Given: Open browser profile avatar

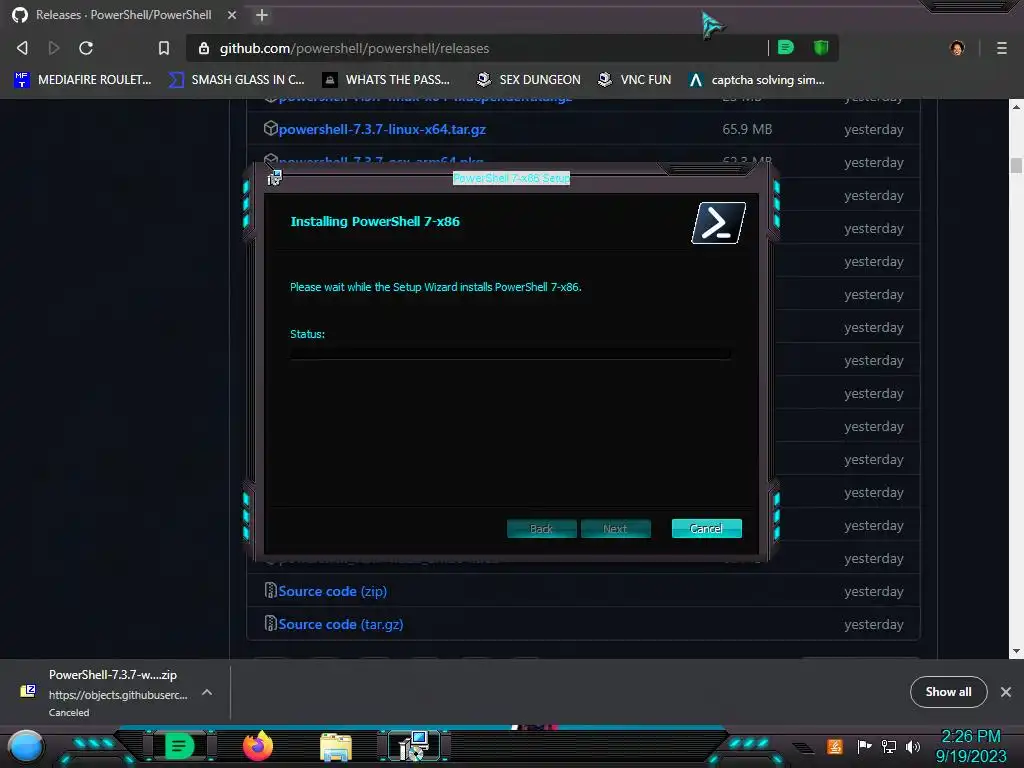Looking at the screenshot, I should 957,48.
